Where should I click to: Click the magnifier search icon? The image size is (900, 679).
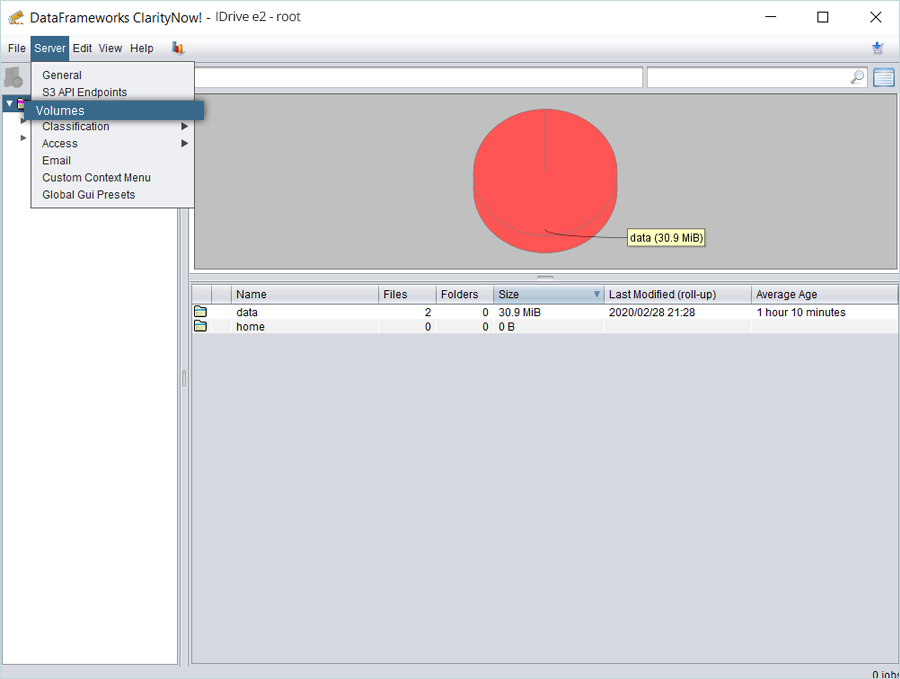coord(858,77)
